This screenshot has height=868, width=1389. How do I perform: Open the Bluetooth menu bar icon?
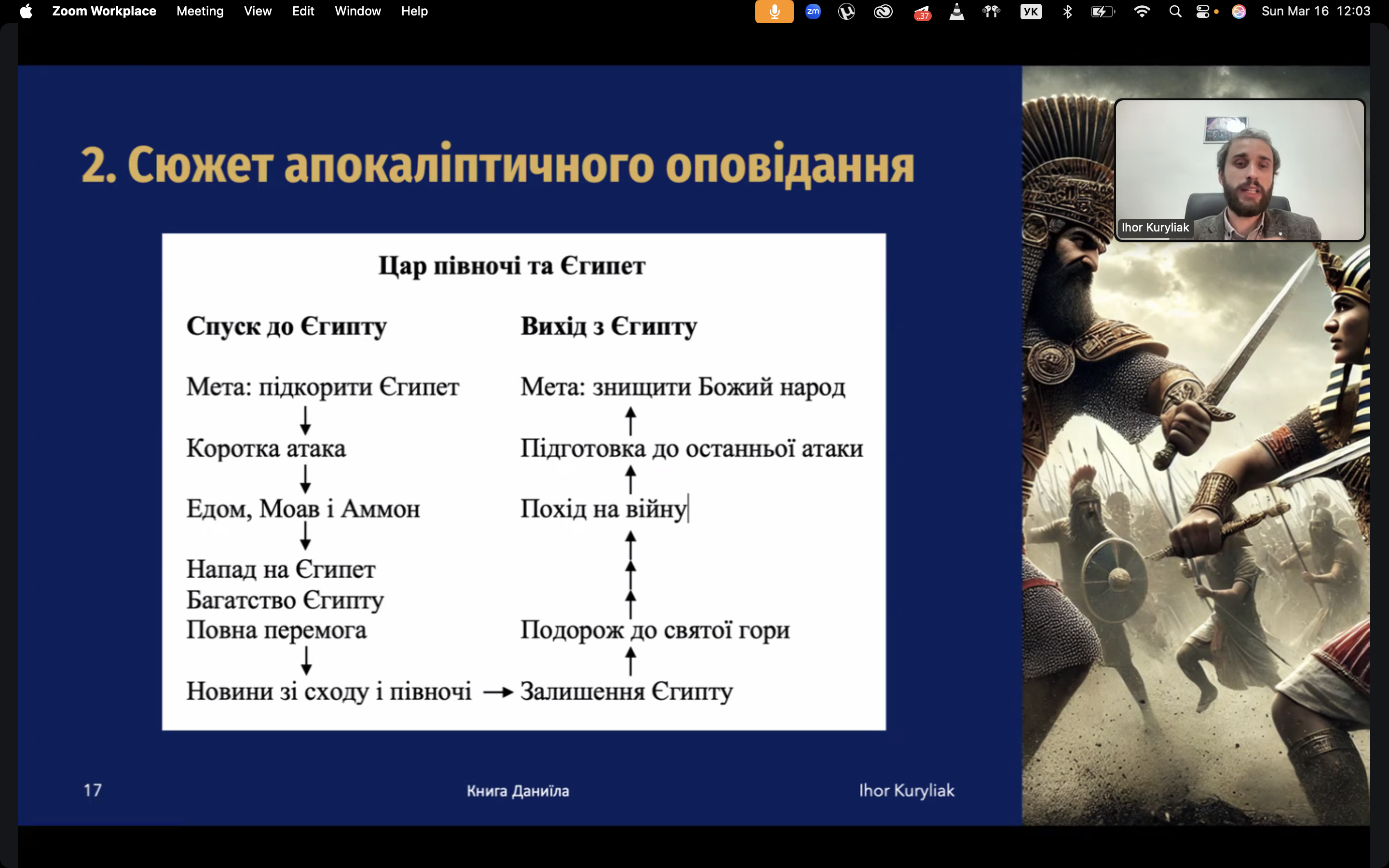pyautogui.click(x=1067, y=12)
